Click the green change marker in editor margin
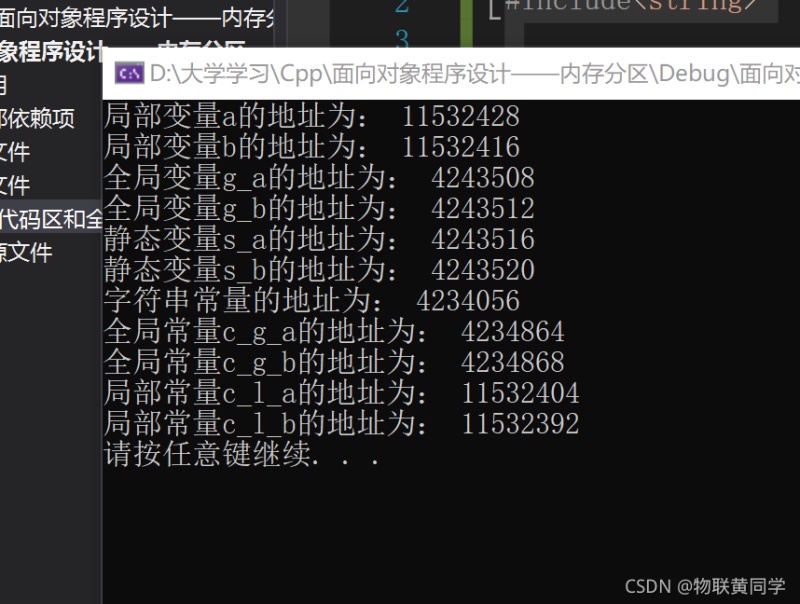The height and width of the screenshot is (604, 800). click(466, 23)
